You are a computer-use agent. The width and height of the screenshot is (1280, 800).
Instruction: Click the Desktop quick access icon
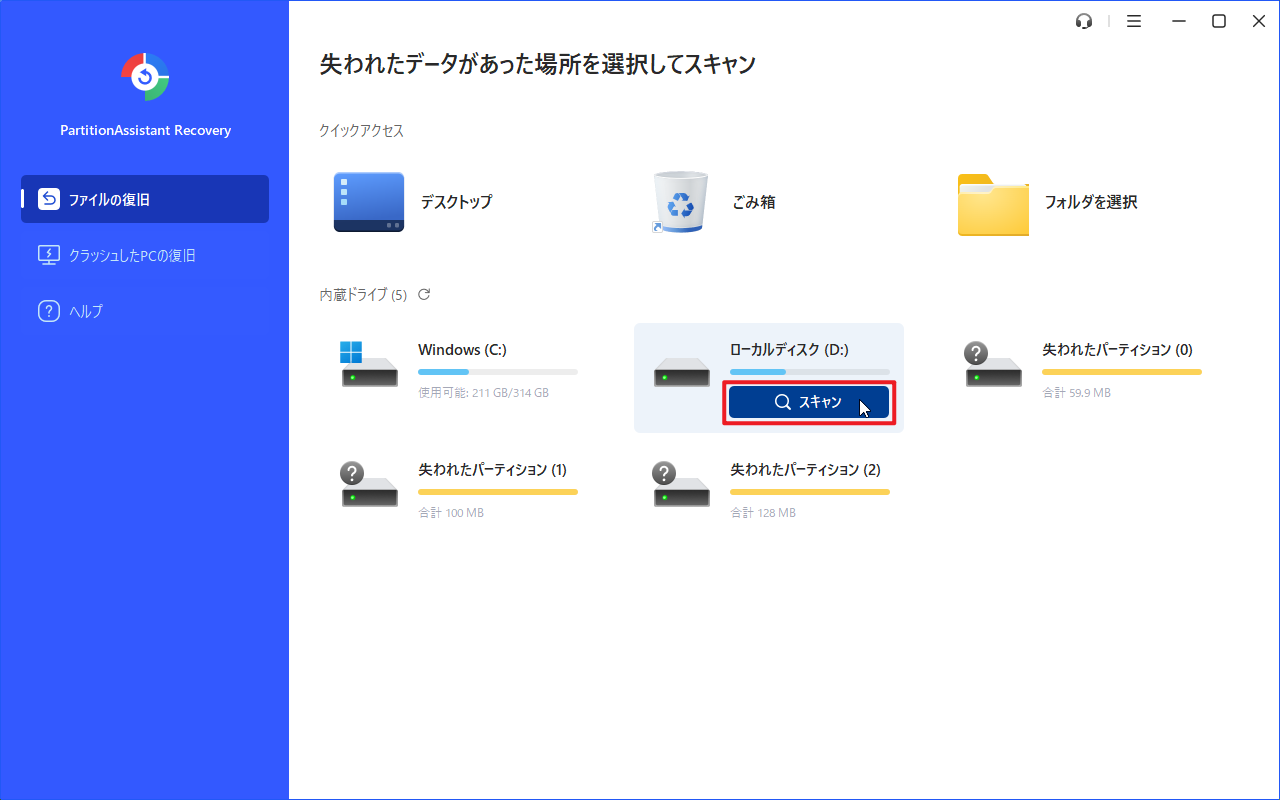click(368, 202)
